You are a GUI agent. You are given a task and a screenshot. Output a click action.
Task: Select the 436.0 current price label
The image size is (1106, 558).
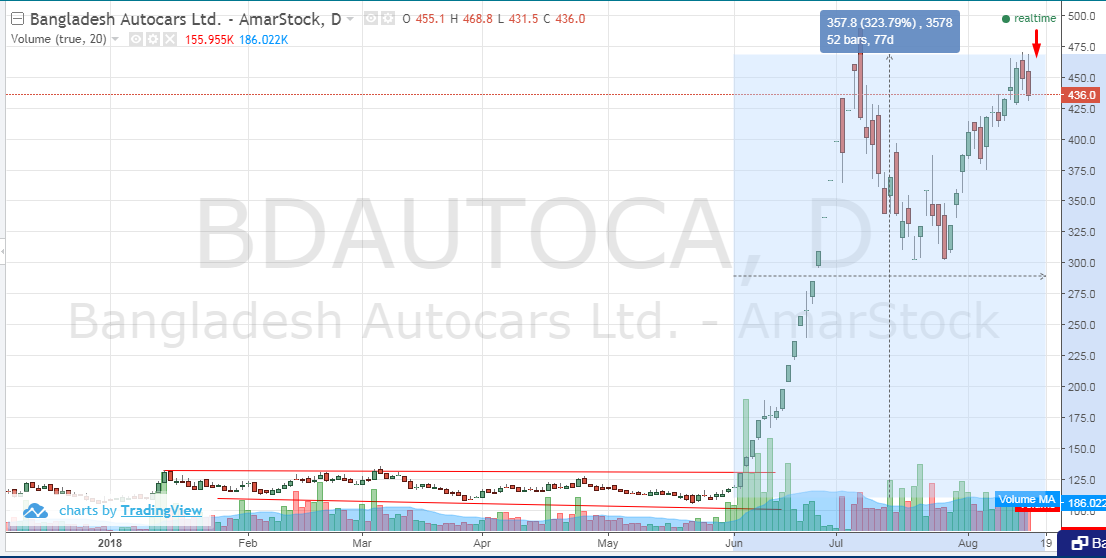click(x=1081, y=95)
